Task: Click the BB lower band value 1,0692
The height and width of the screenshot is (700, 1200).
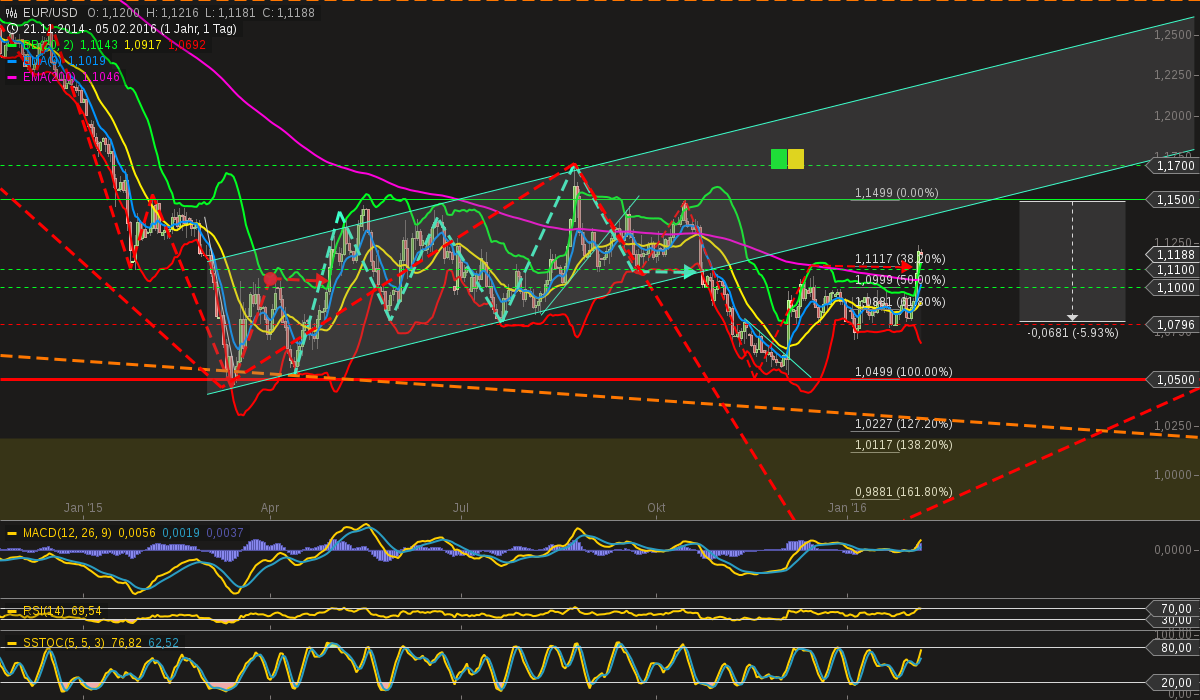Action: [x=187, y=45]
